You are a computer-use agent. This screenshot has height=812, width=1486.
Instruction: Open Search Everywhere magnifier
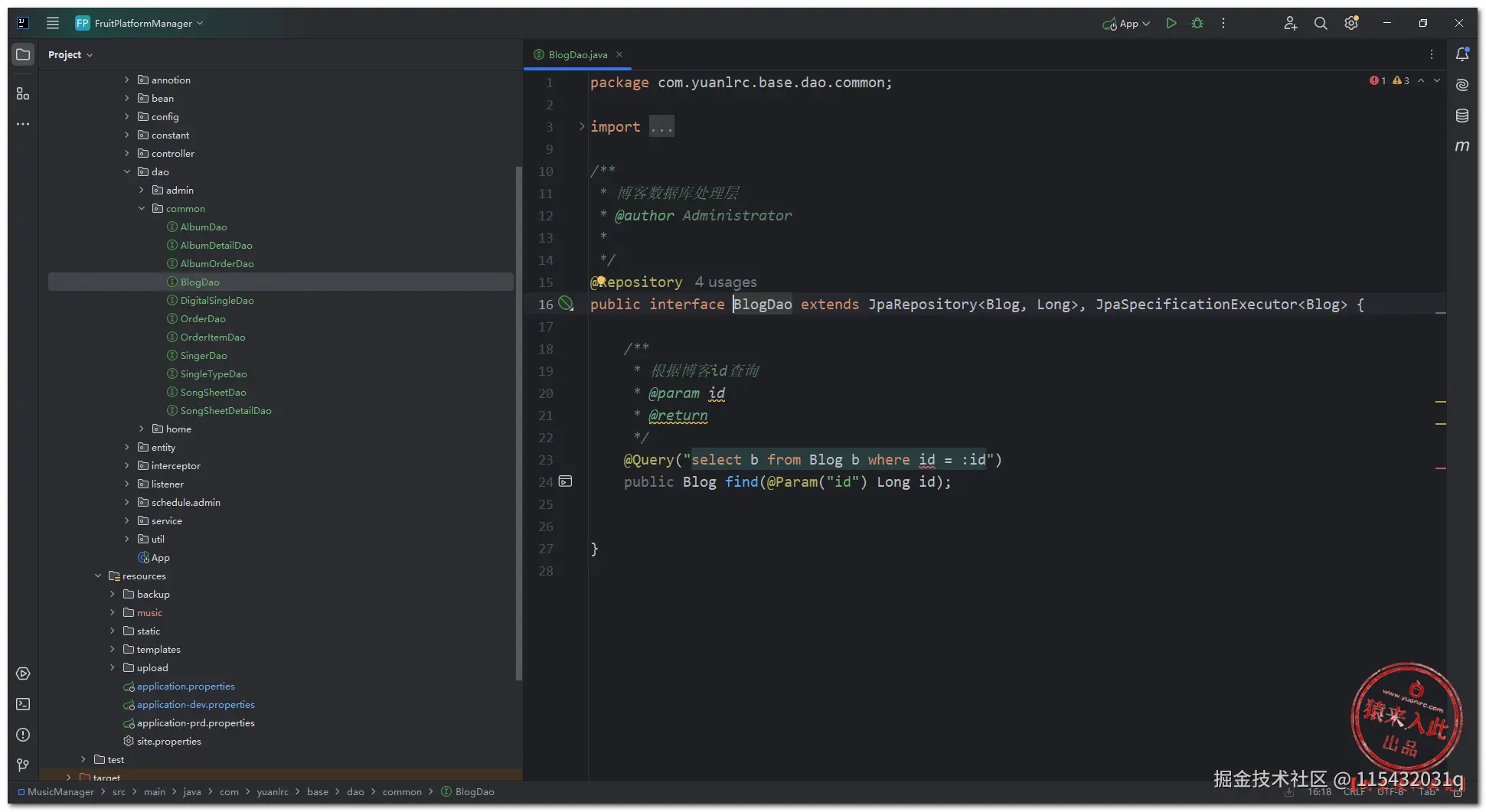click(x=1321, y=23)
